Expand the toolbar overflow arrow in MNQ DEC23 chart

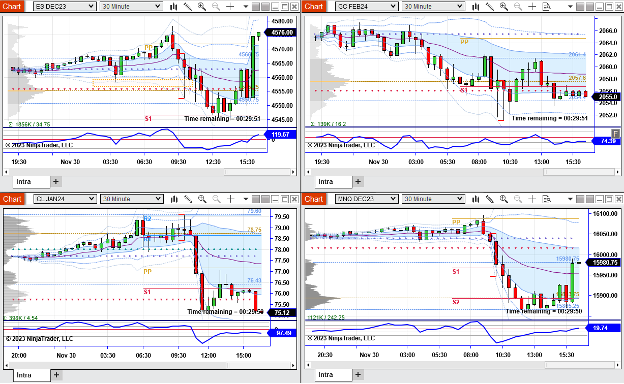click(570, 199)
